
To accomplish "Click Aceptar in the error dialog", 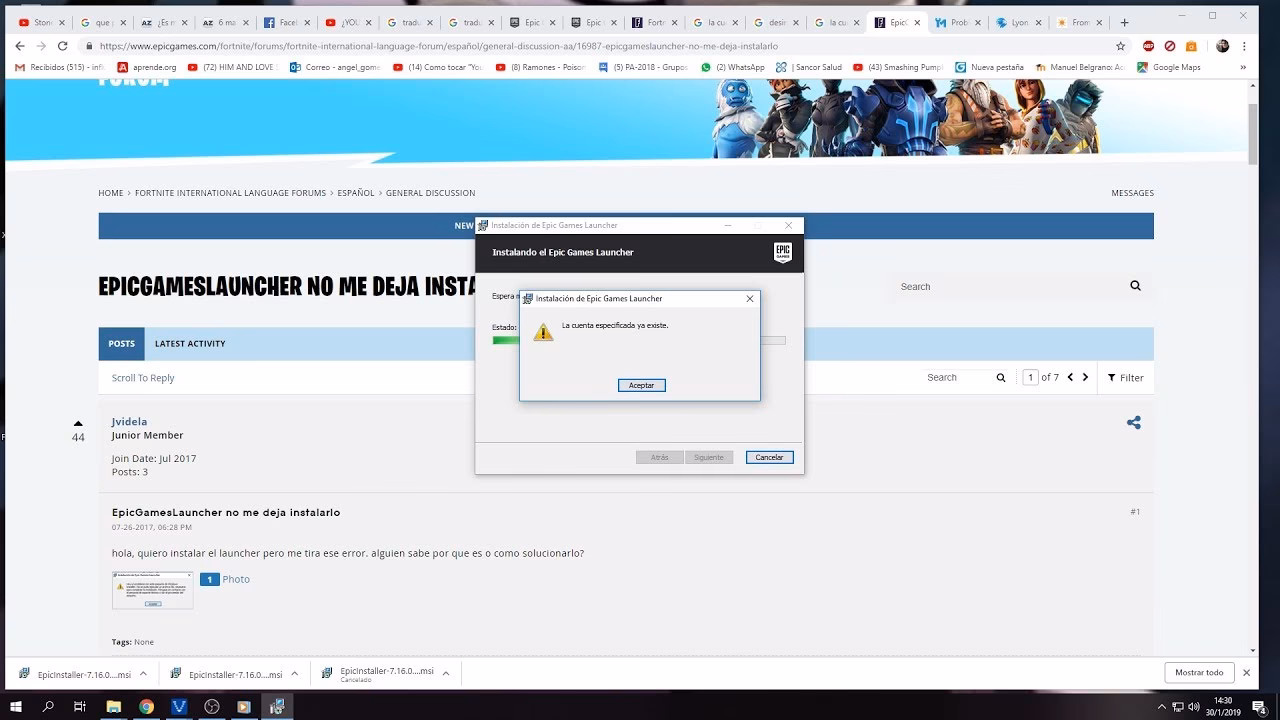I will point(641,385).
